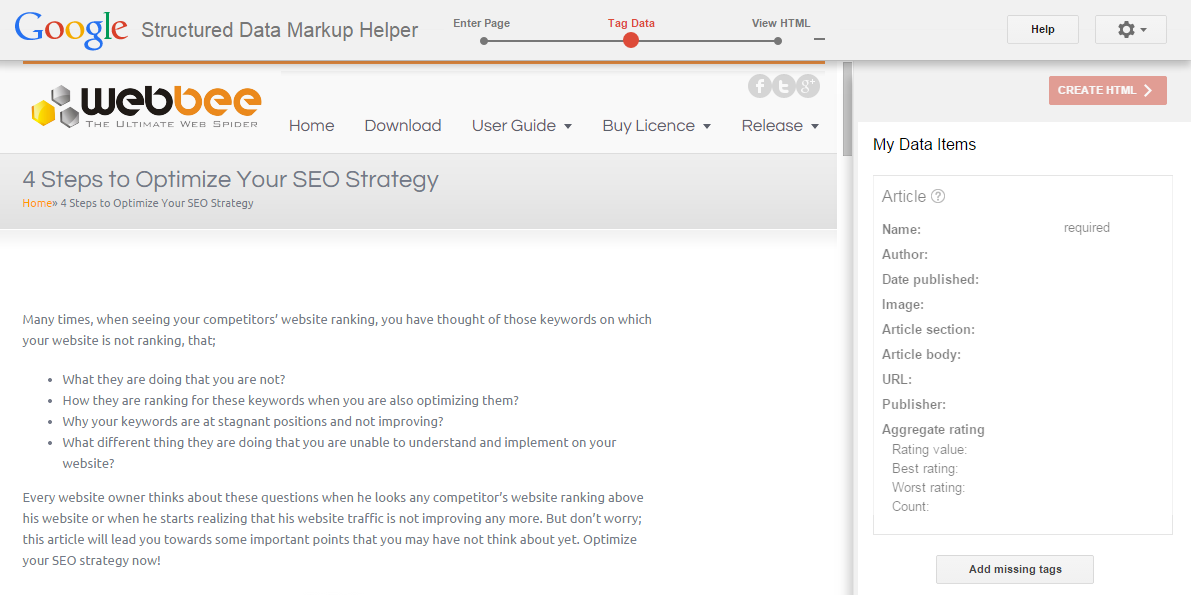Click the 'Article body:' data item label
1191x595 pixels.
[x=921, y=355]
